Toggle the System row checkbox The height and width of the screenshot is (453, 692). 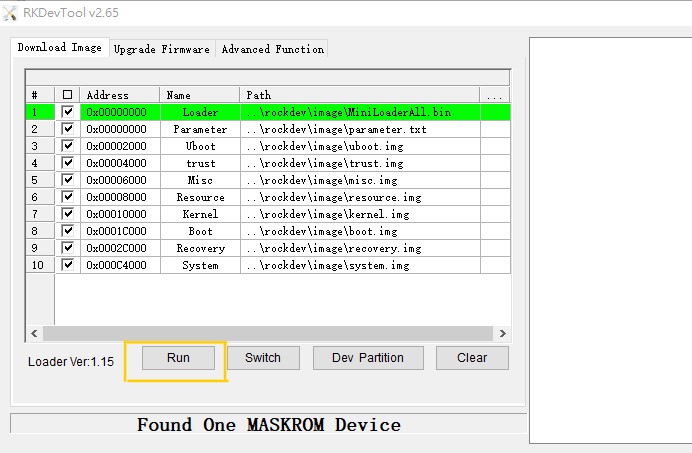(x=68, y=265)
